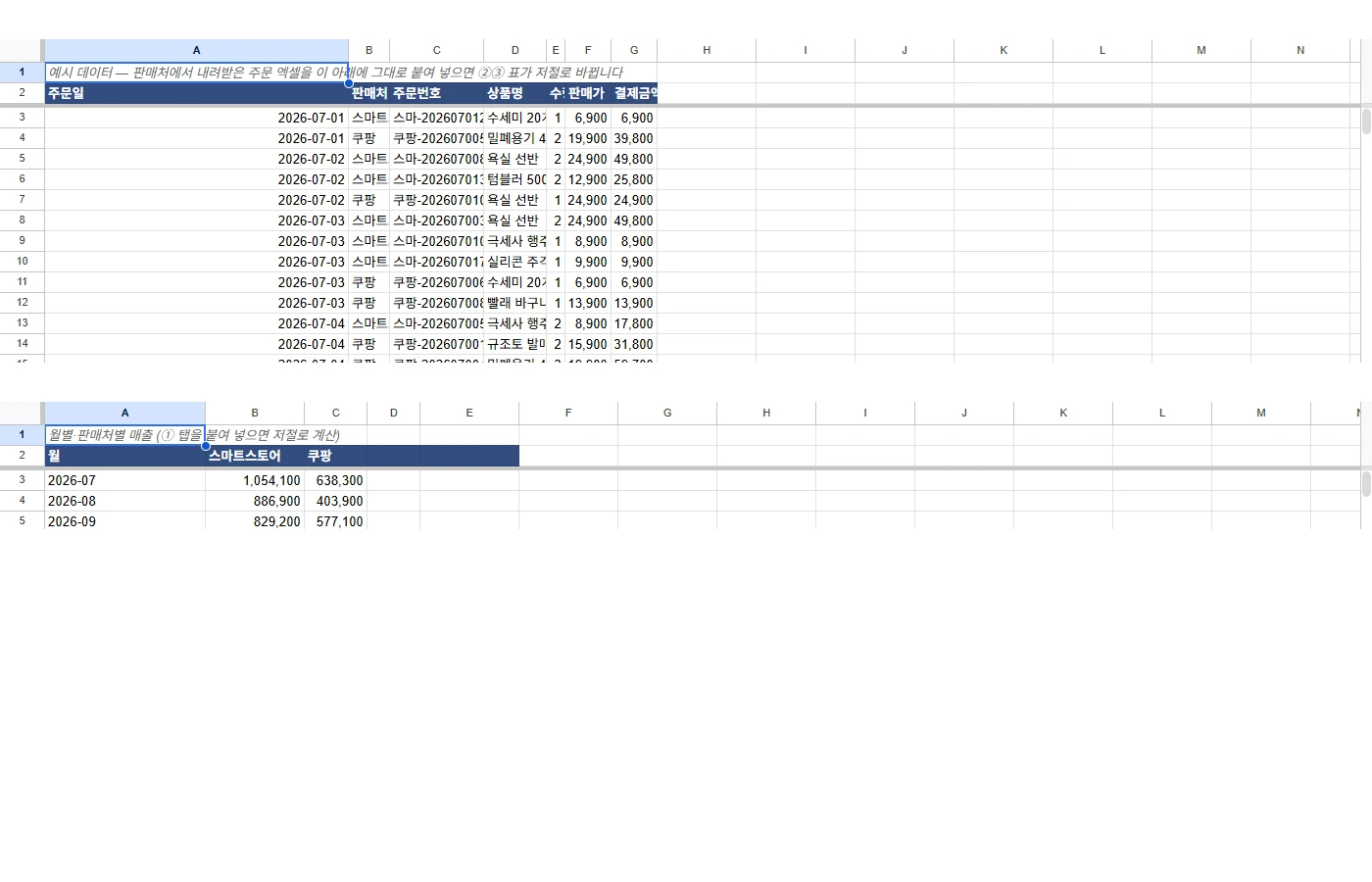
Task: Click the 829,200 sales cell
Action: coord(255,520)
